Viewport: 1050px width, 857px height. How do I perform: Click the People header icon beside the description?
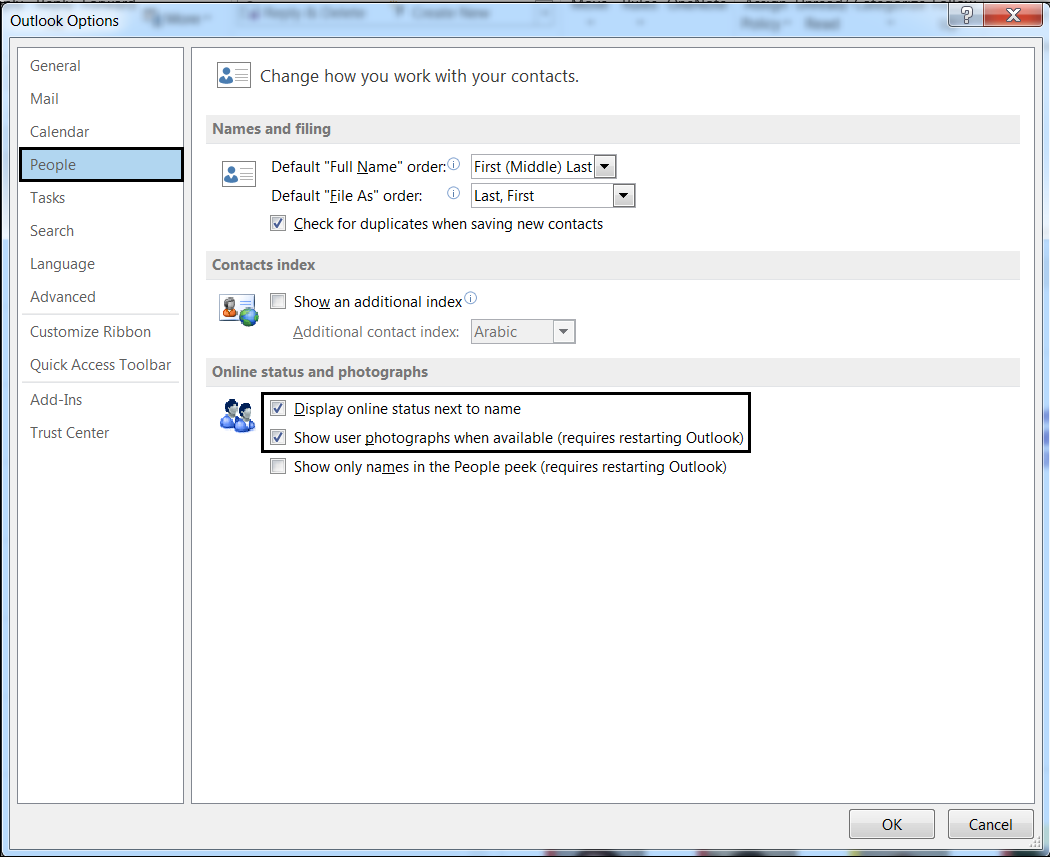(x=233, y=75)
